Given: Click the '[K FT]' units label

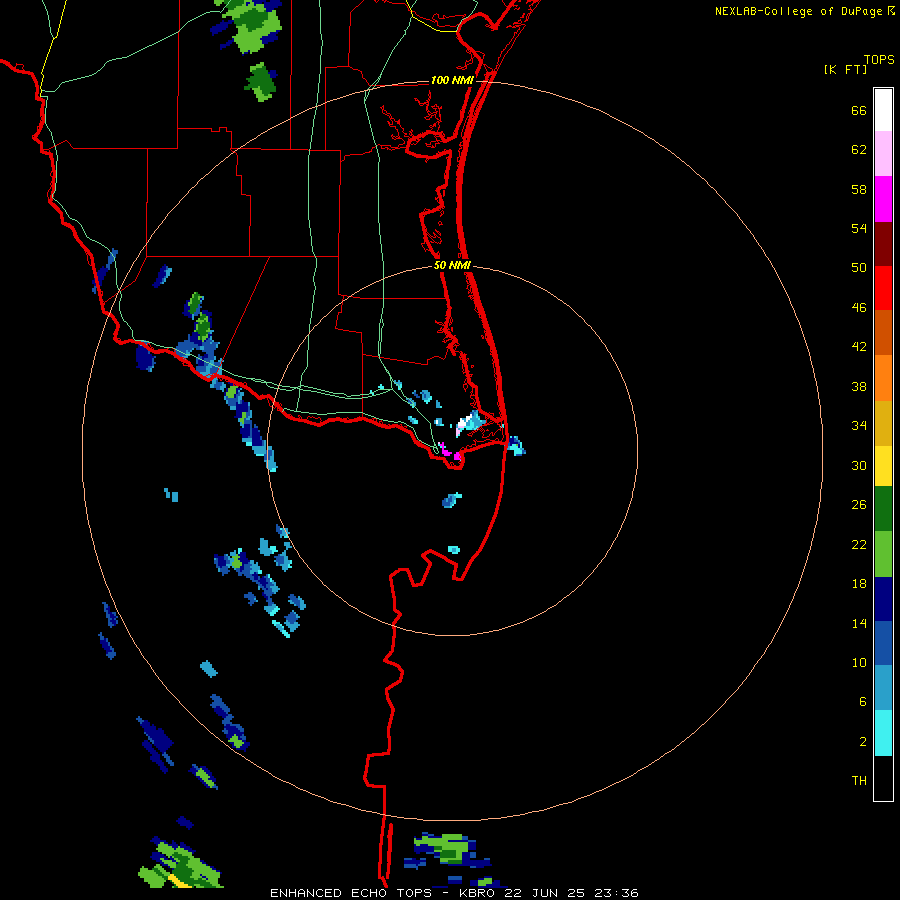Looking at the screenshot, I should click(x=845, y=70).
